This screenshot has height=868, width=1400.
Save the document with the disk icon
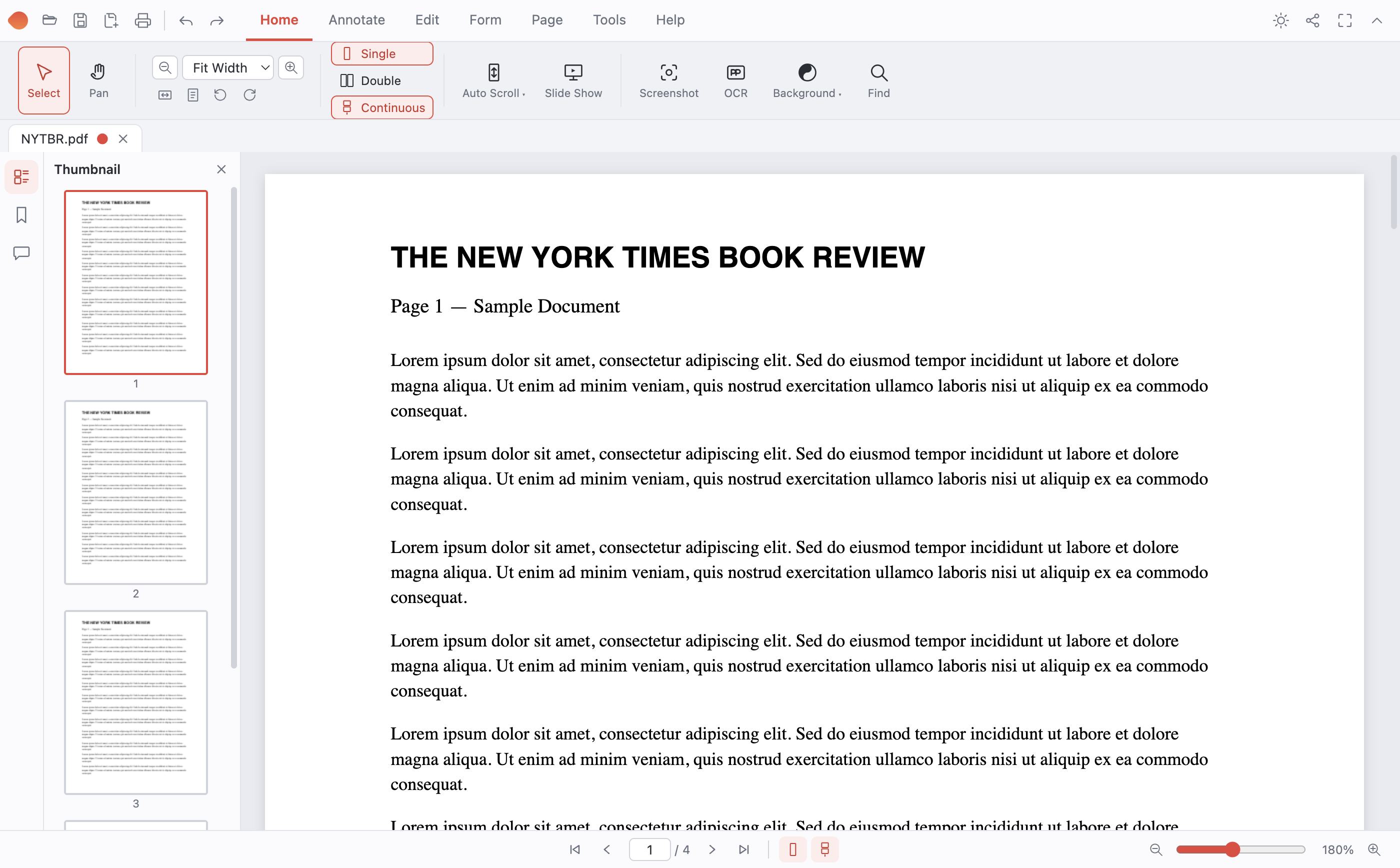[80, 20]
